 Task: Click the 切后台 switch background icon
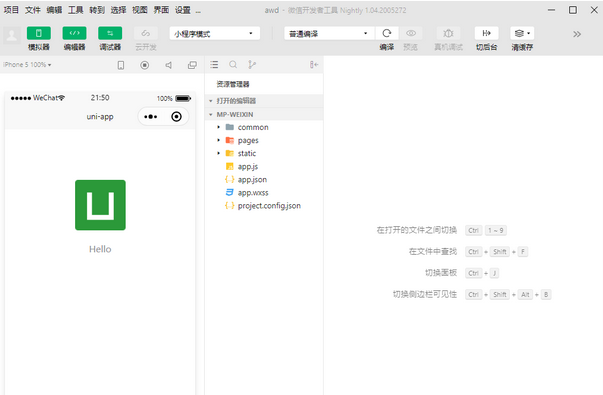point(486,33)
